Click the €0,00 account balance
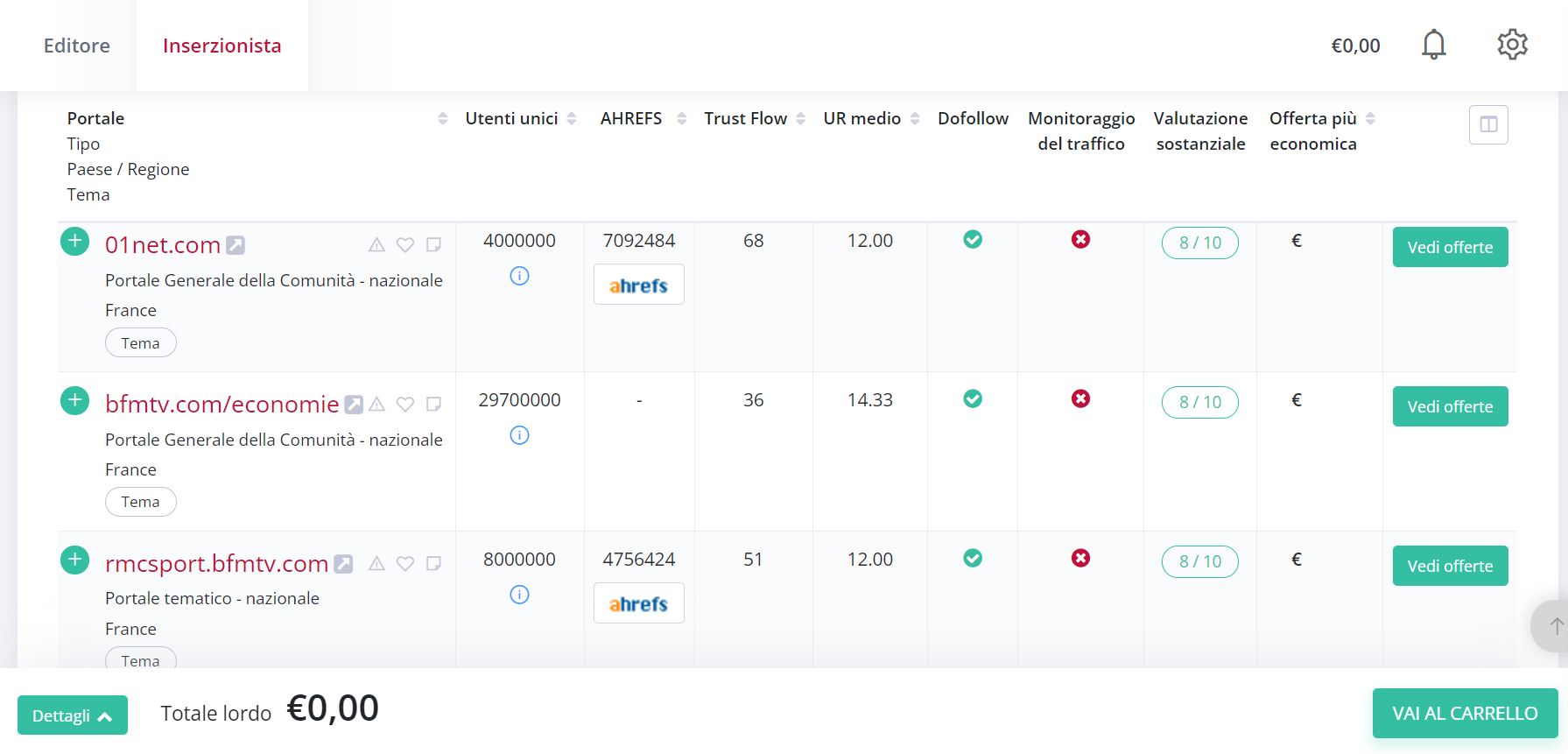 click(1355, 46)
